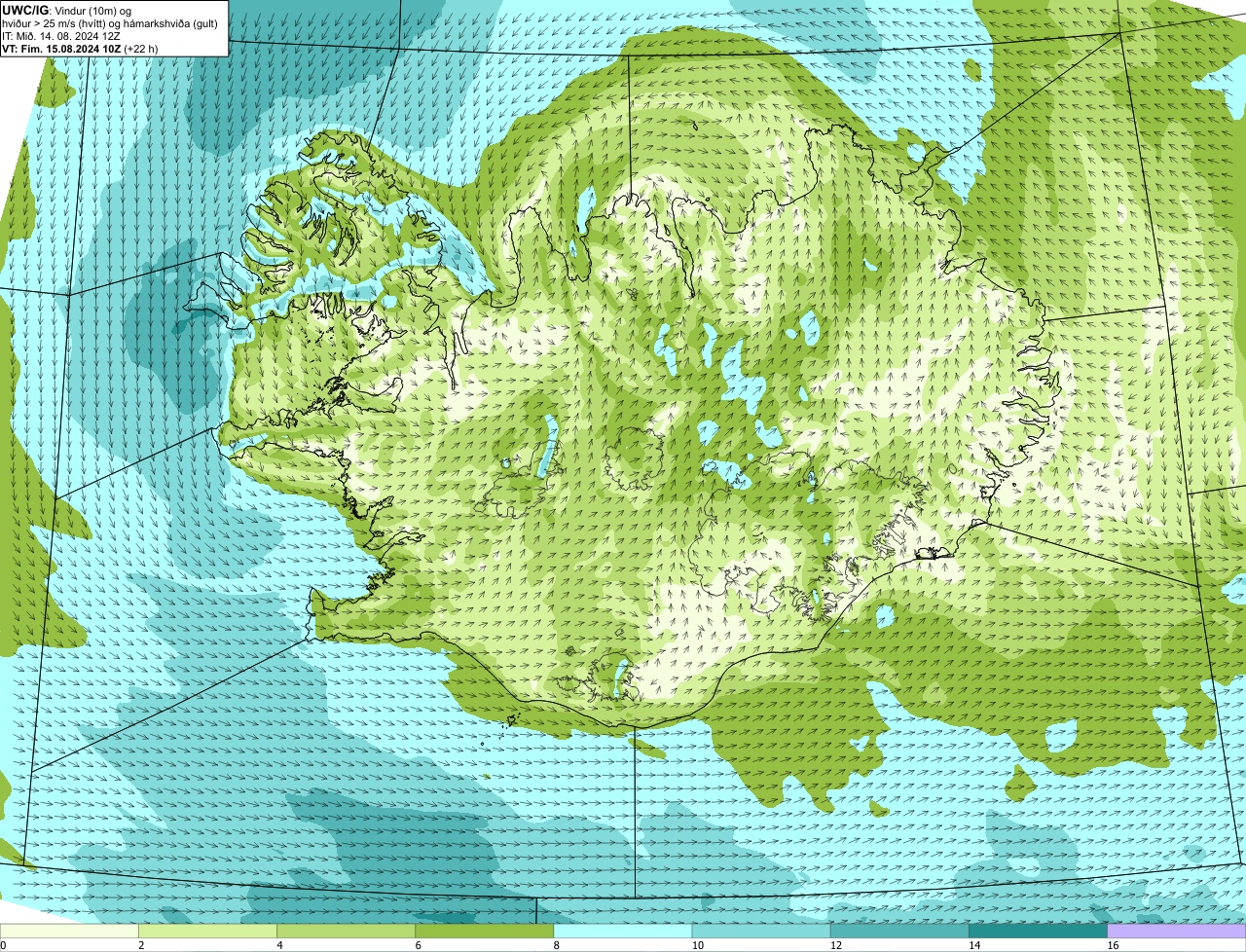
Task: Click the '4' label on the color scale
Action: (x=279, y=945)
